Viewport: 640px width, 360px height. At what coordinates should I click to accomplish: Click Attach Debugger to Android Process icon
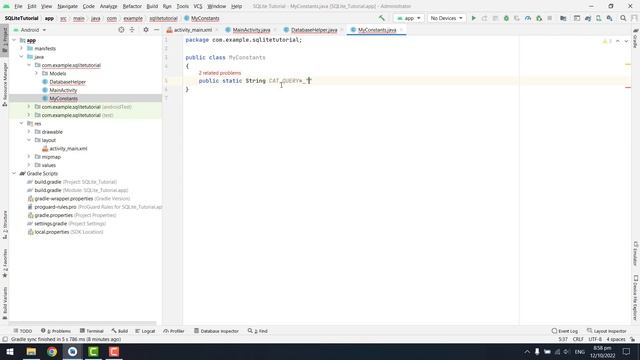tap(539, 18)
